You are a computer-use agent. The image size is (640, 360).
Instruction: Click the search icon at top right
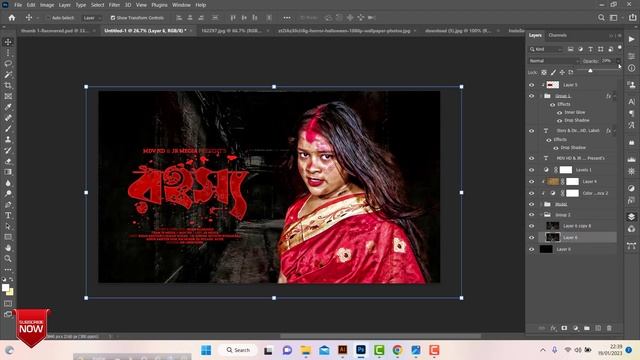pos(601,18)
